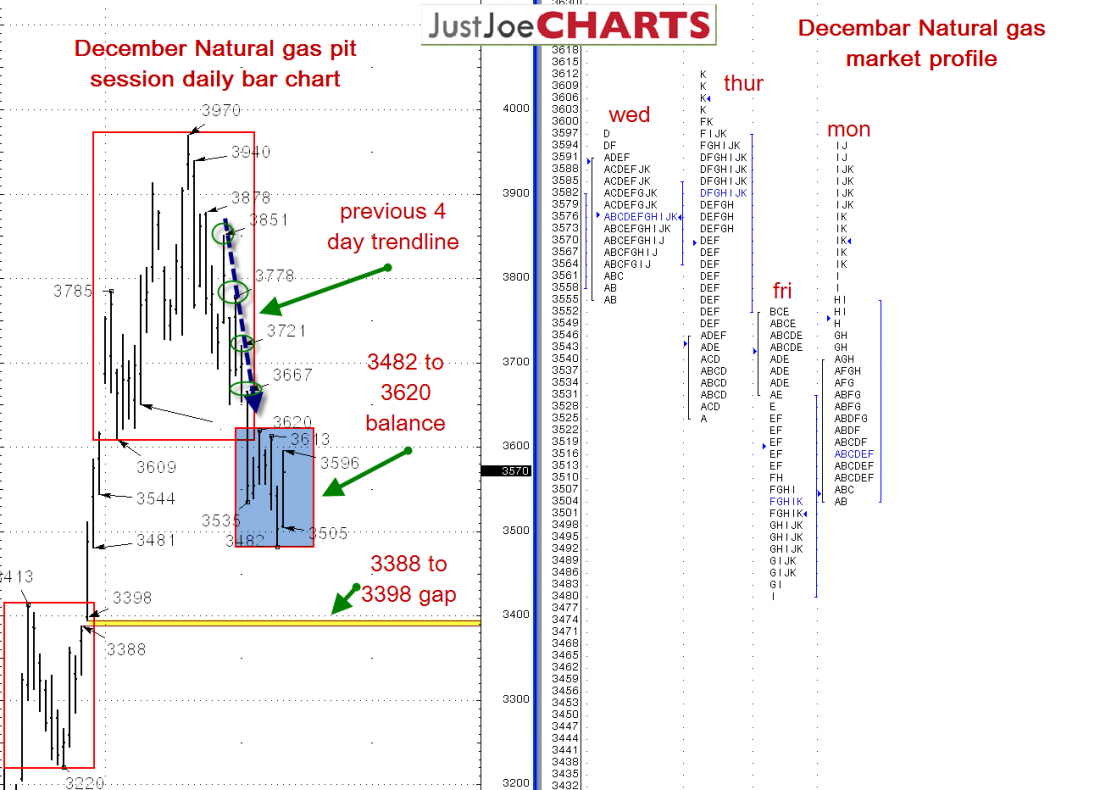The width and height of the screenshot is (1100, 790).
Task: Select the 'fri' market profile label
Action: click(782, 290)
